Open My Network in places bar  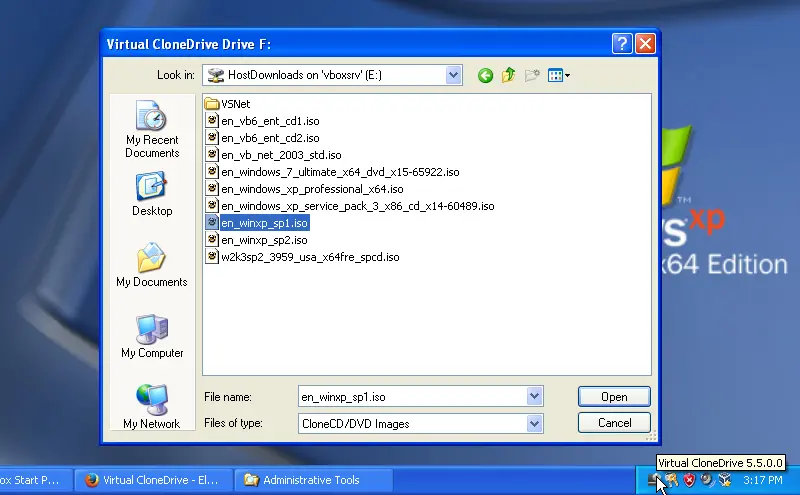coord(152,407)
